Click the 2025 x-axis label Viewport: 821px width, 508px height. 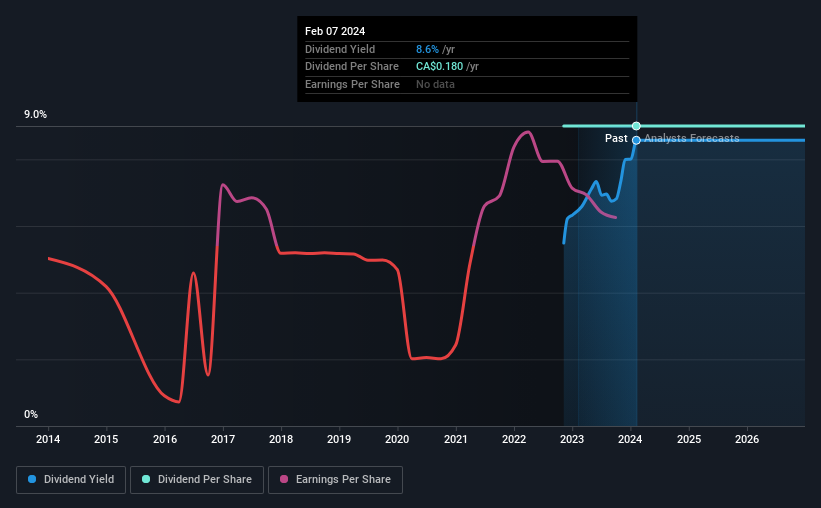[x=689, y=439]
